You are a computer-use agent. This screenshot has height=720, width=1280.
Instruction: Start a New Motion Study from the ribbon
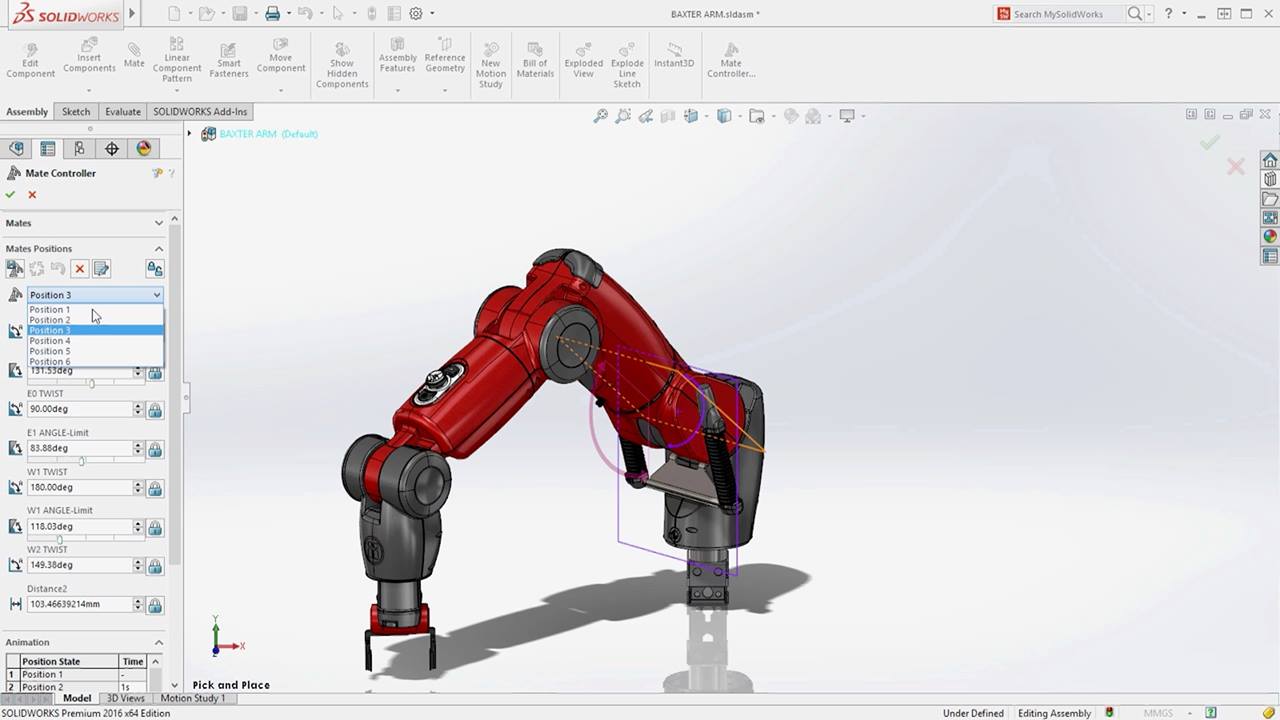point(490,66)
